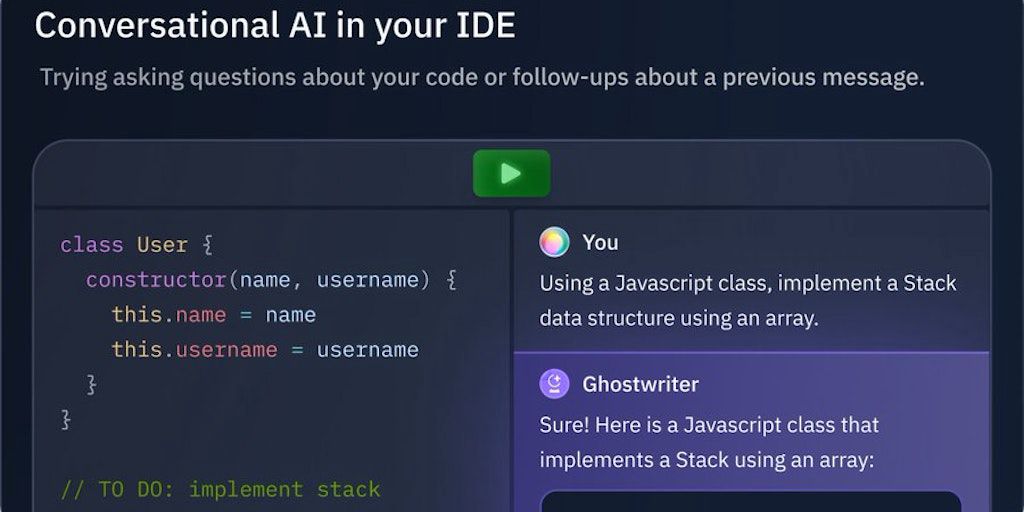Click the "Ghostwriter" sender name label

click(x=640, y=384)
